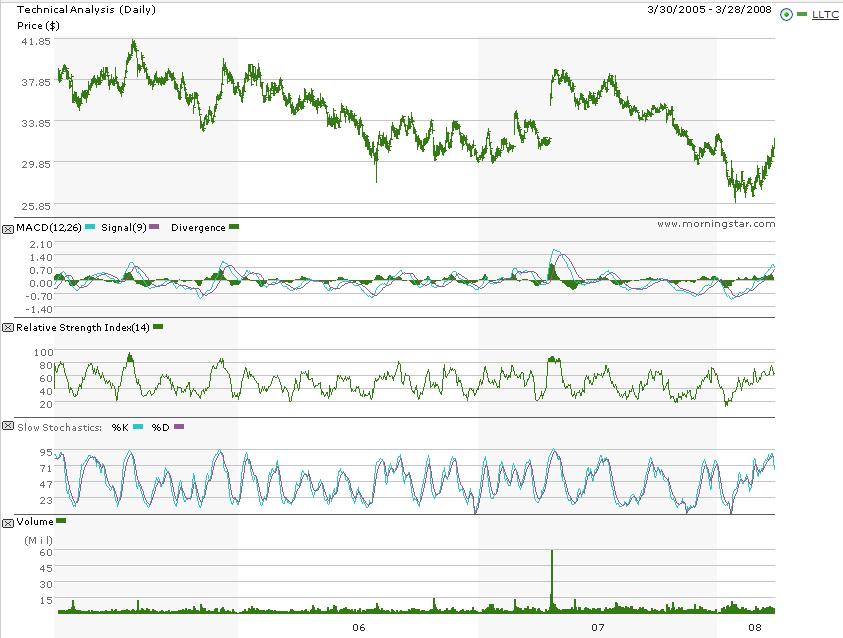The image size is (843, 638).
Task: Close the Relative Strength Index panel
Action: click(x=8, y=328)
